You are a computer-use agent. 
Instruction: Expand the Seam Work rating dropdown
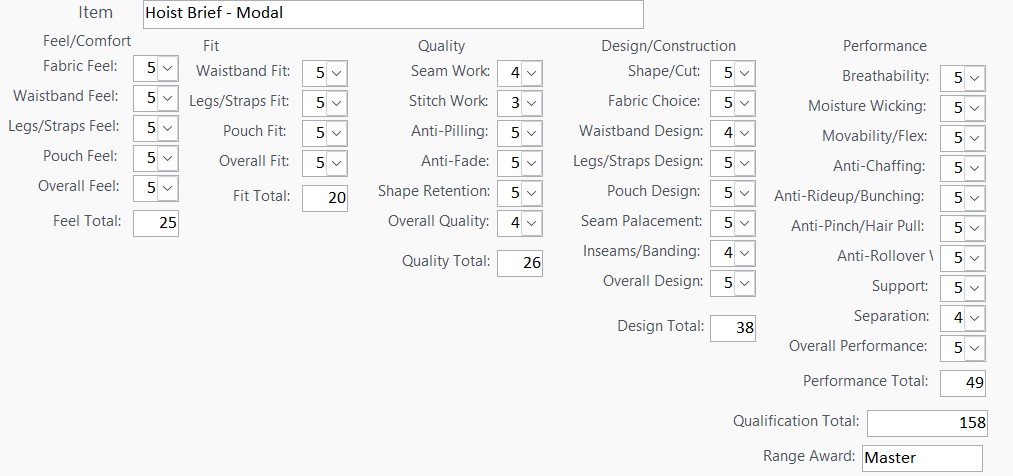531,73
